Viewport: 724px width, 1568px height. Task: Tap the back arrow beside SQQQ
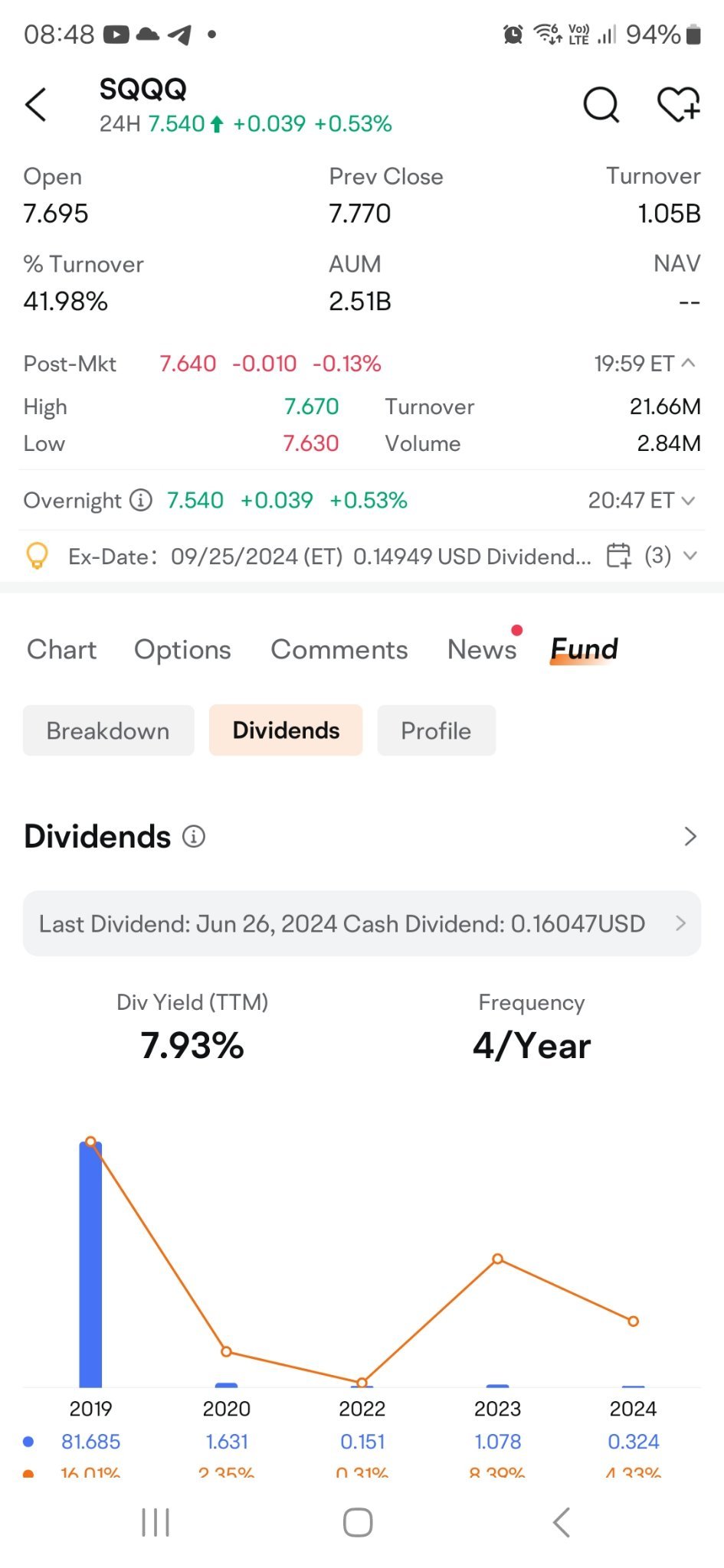36,105
